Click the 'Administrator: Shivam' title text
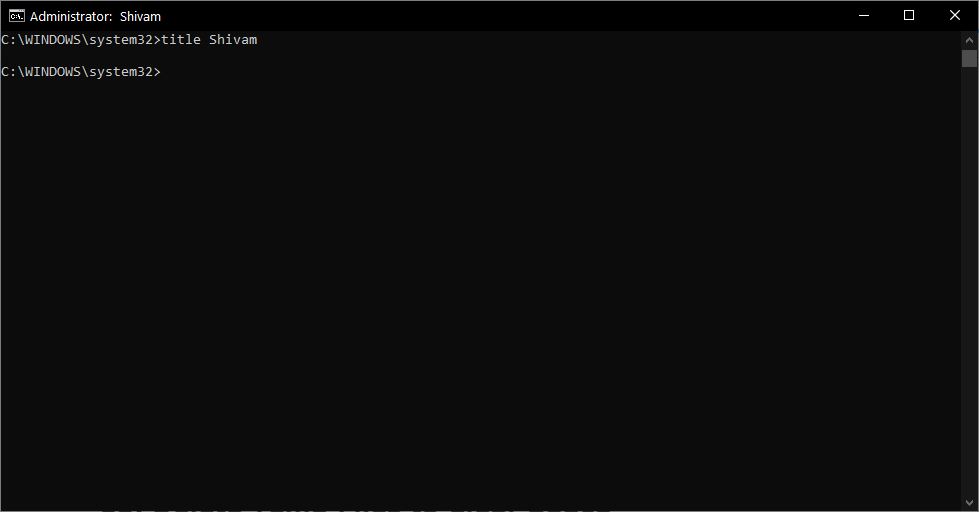 (96, 16)
